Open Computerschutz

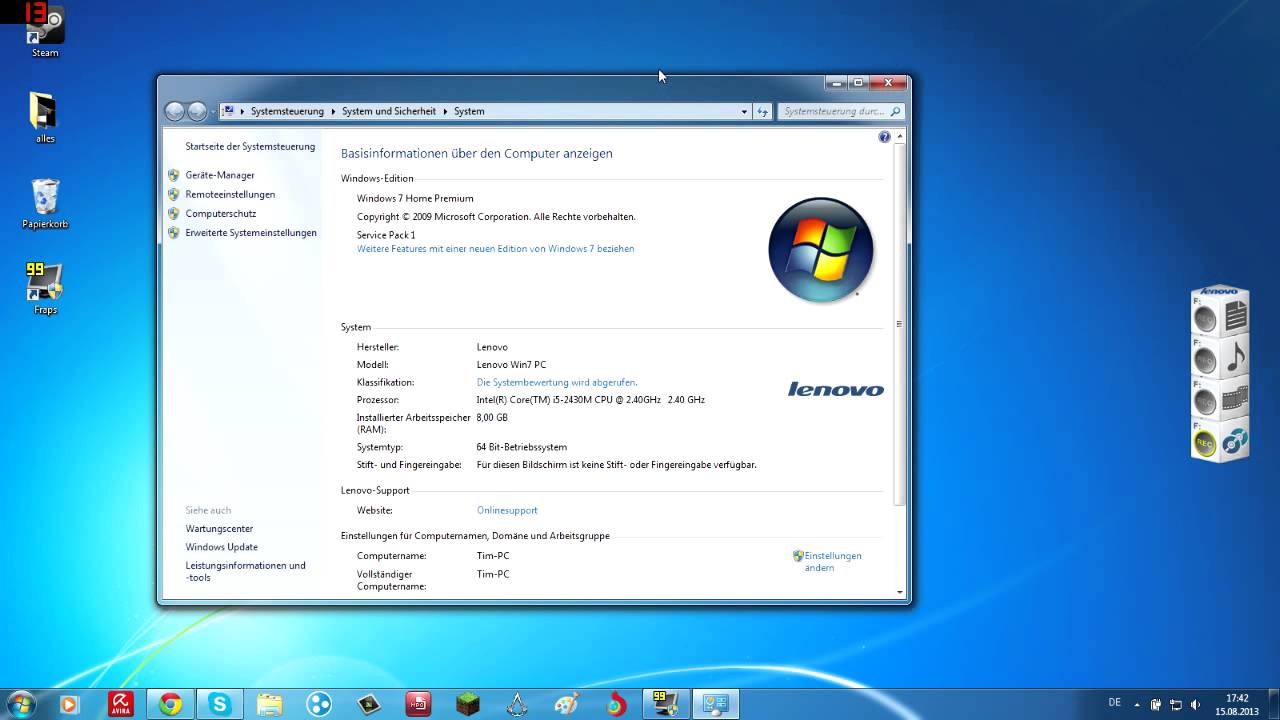[x=221, y=213]
